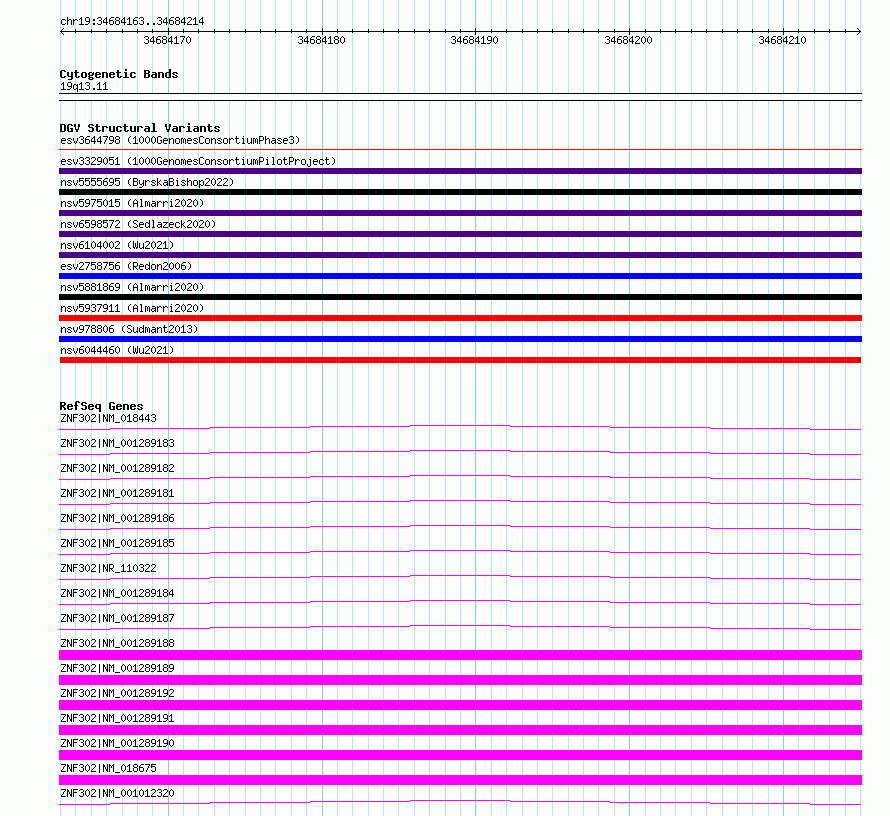Click the purple bar under esv3329051
Screen dimensions: 890x816
(460, 171)
